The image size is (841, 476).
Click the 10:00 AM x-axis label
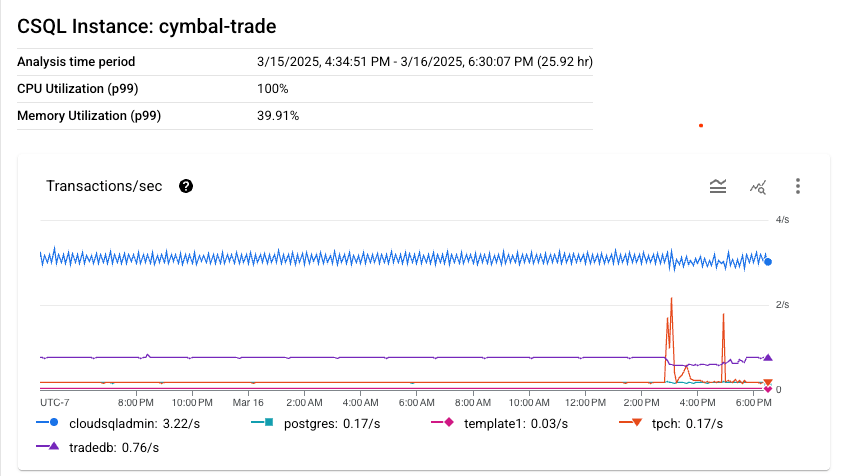tap(529, 402)
